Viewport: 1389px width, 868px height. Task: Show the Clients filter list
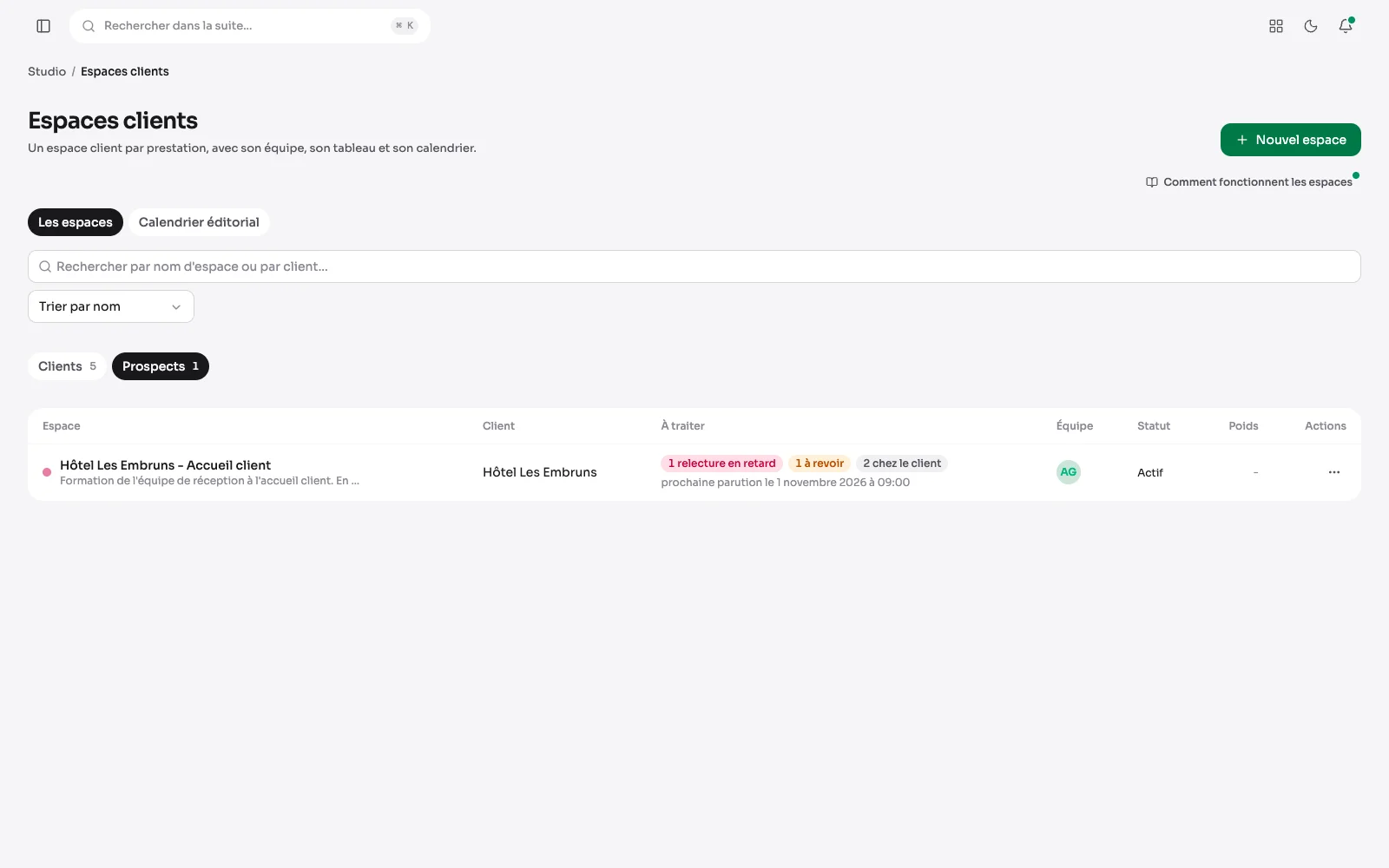point(68,366)
